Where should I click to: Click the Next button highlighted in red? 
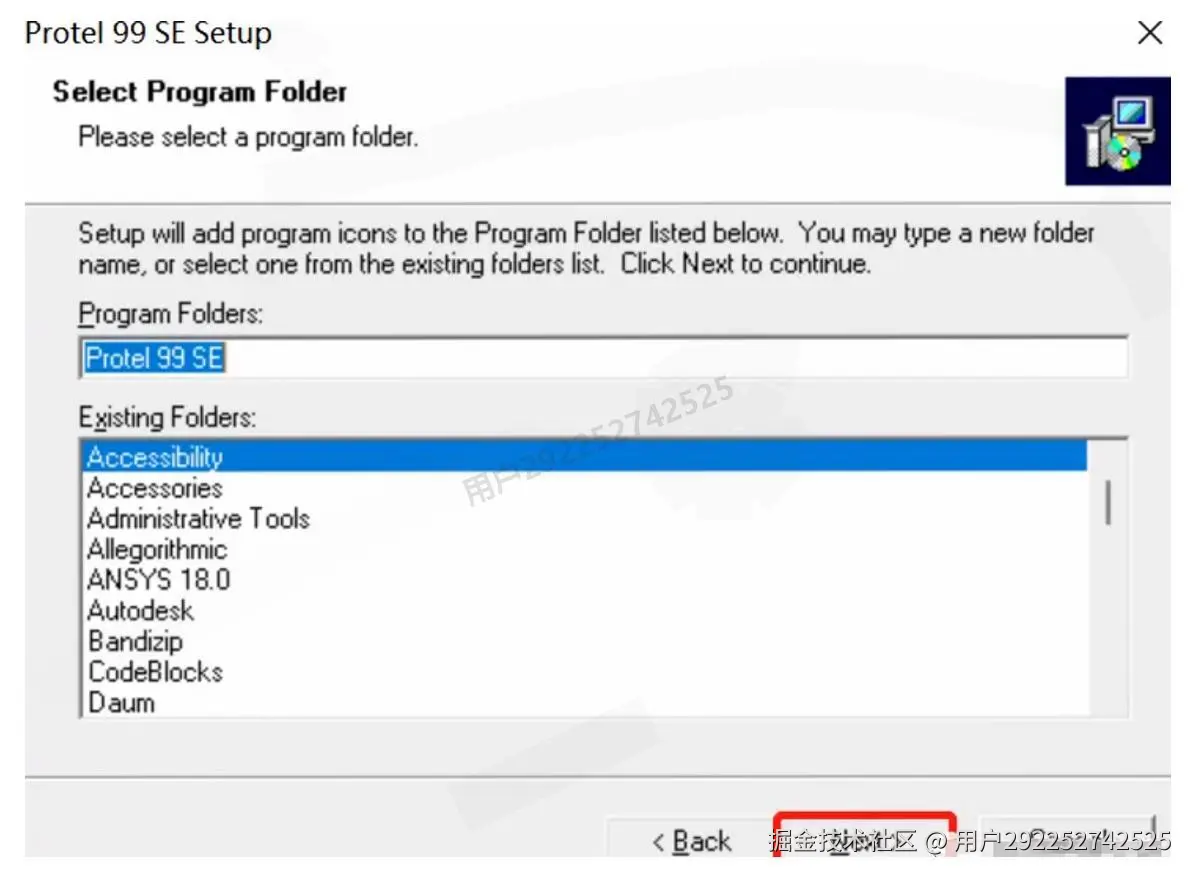[864, 838]
